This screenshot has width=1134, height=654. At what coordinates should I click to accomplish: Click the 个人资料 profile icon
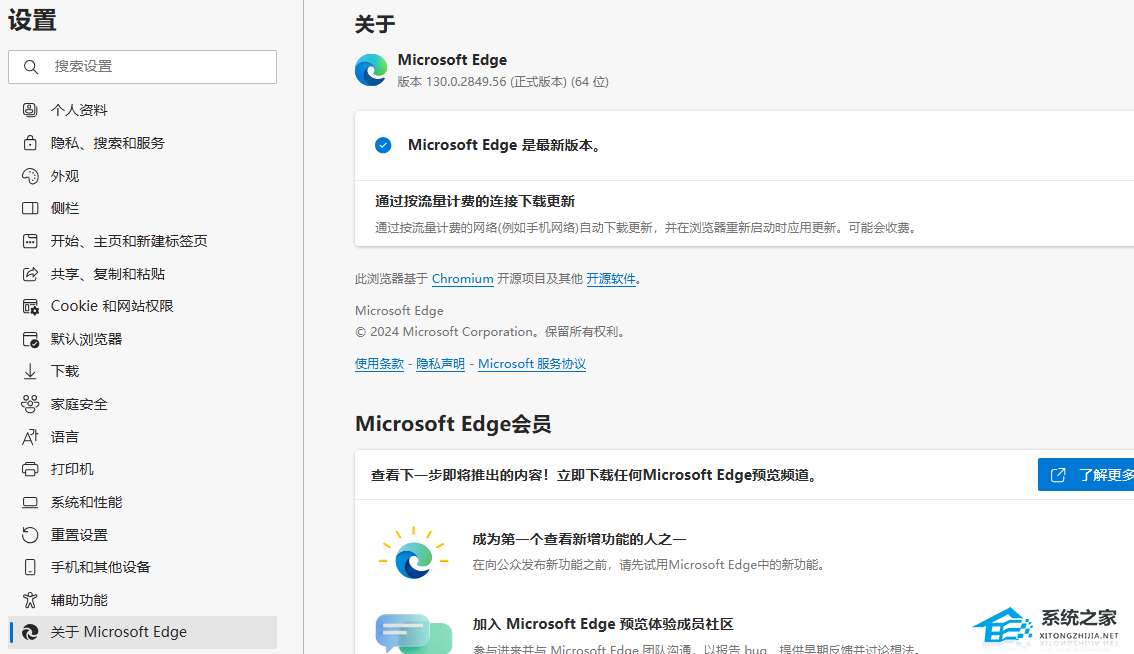click(30, 110)
